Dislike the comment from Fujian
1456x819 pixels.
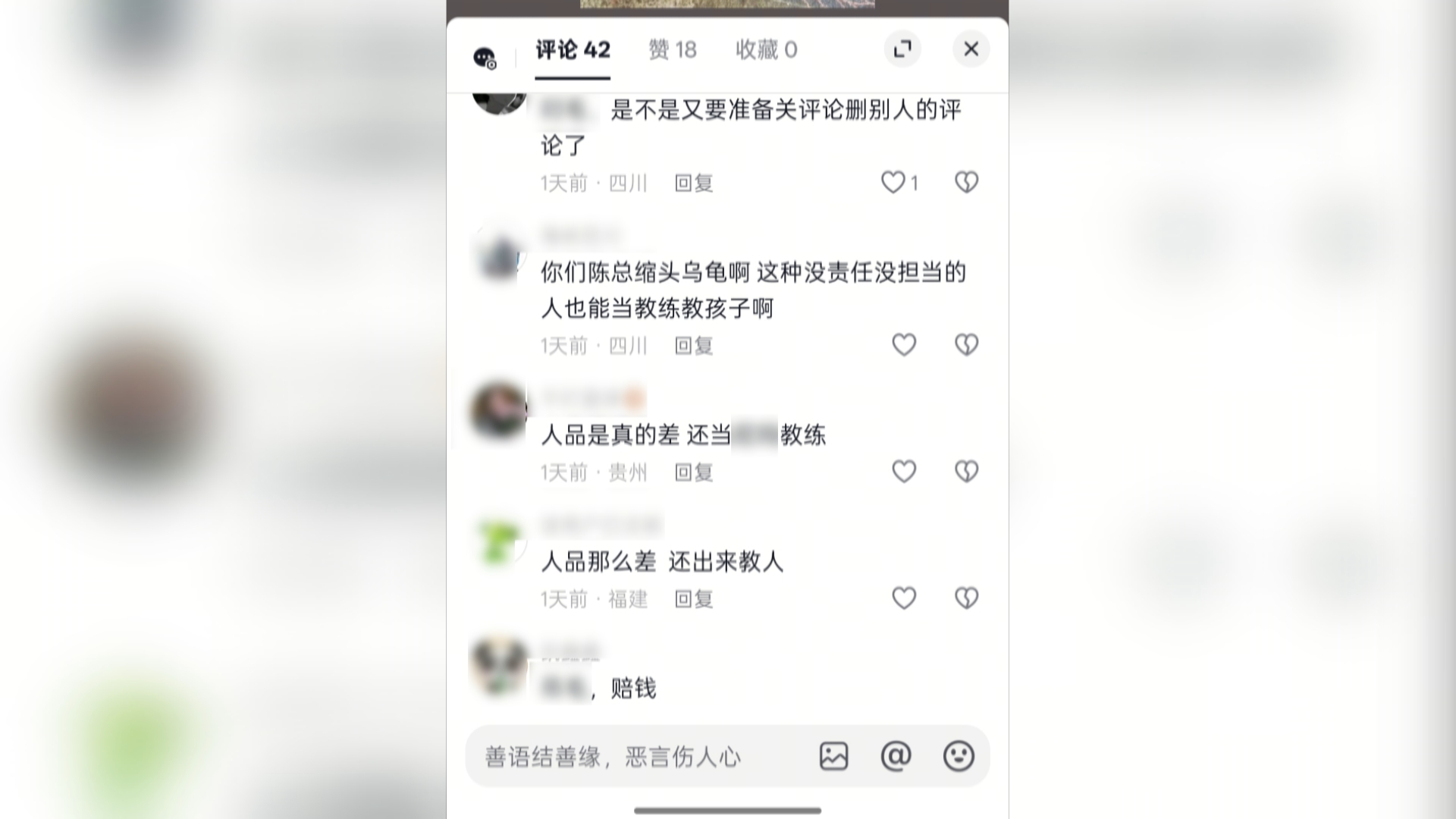click(966, 598)
